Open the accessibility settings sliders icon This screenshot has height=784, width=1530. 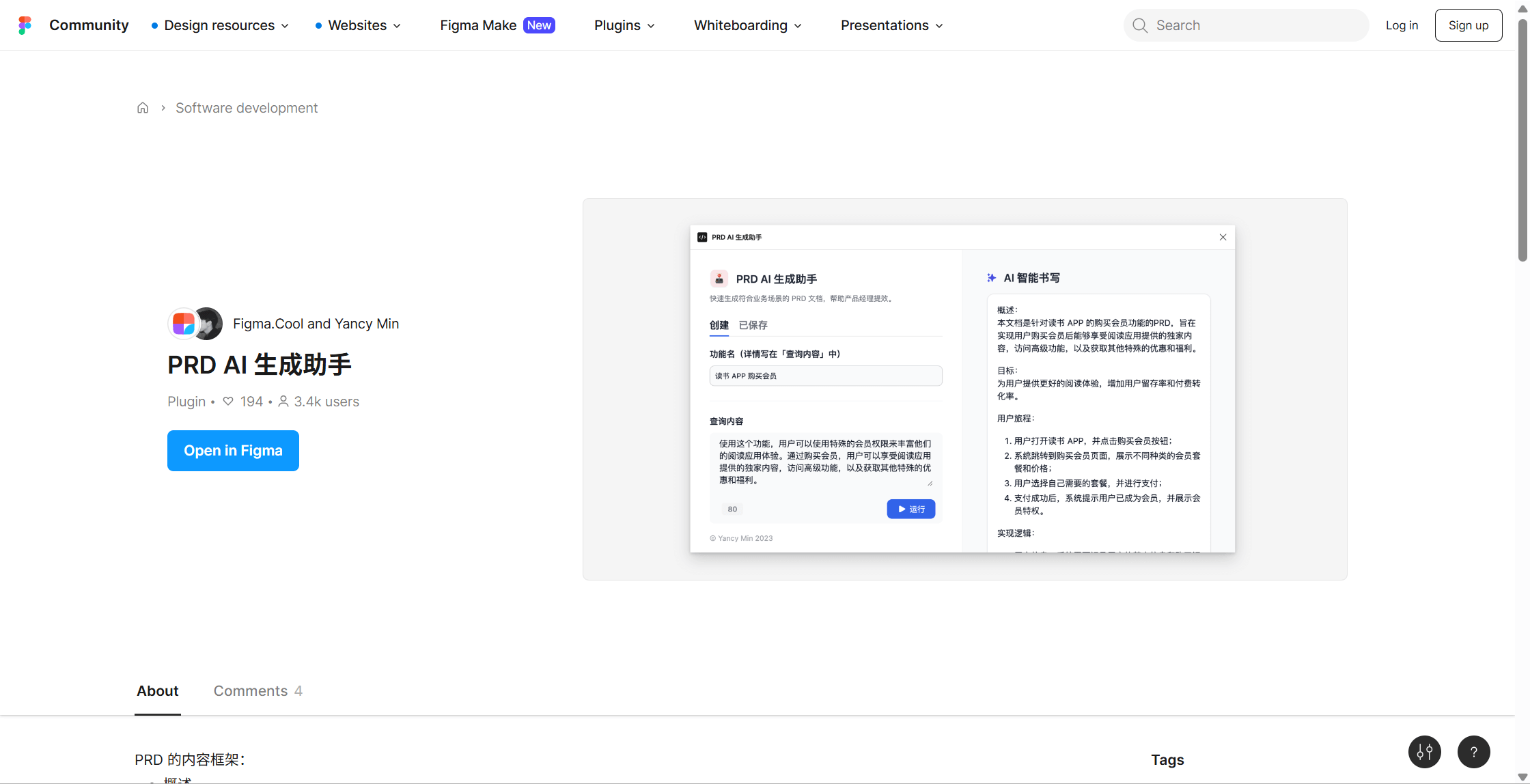1424,752
